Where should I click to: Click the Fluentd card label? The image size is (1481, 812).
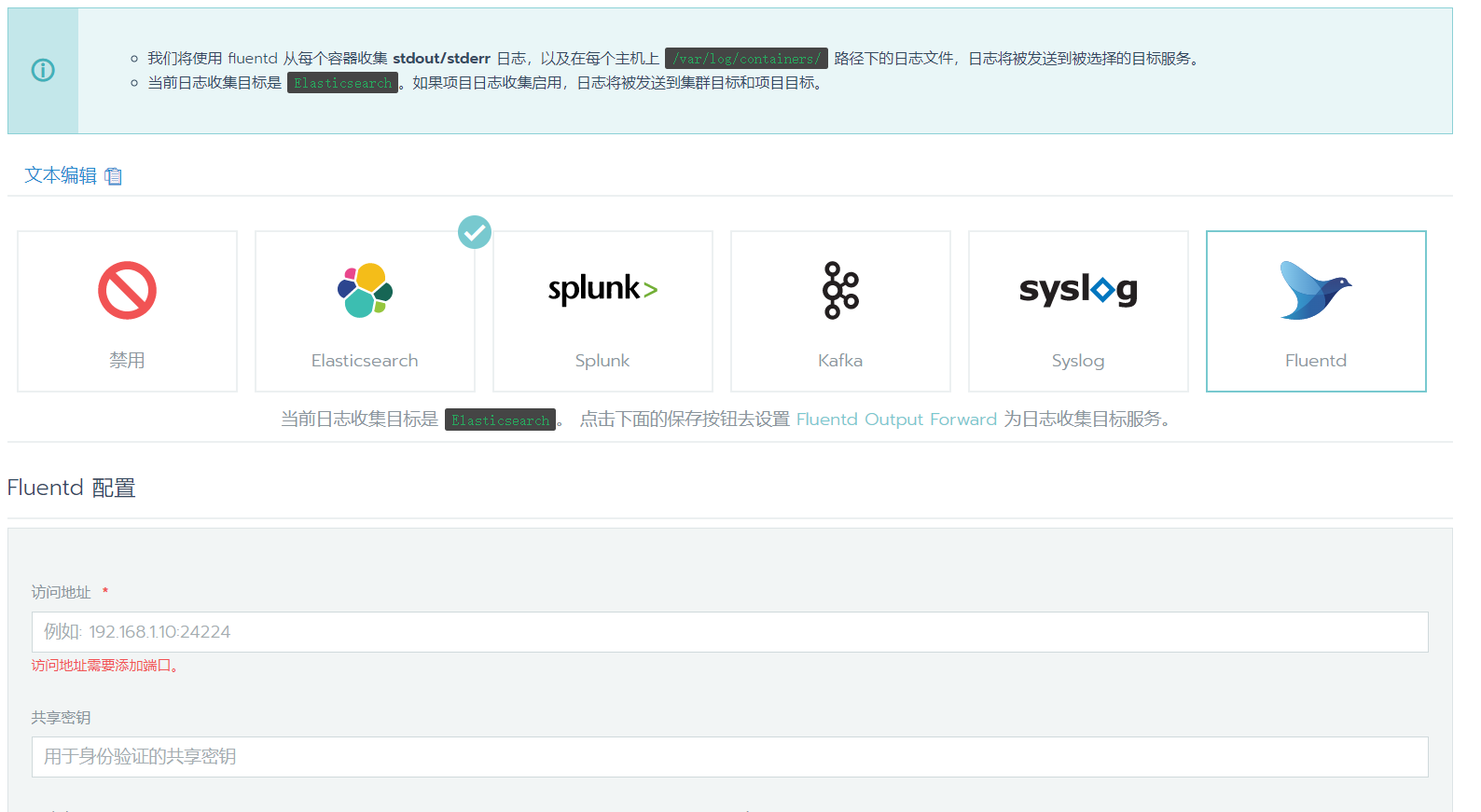pos(1316,361)
